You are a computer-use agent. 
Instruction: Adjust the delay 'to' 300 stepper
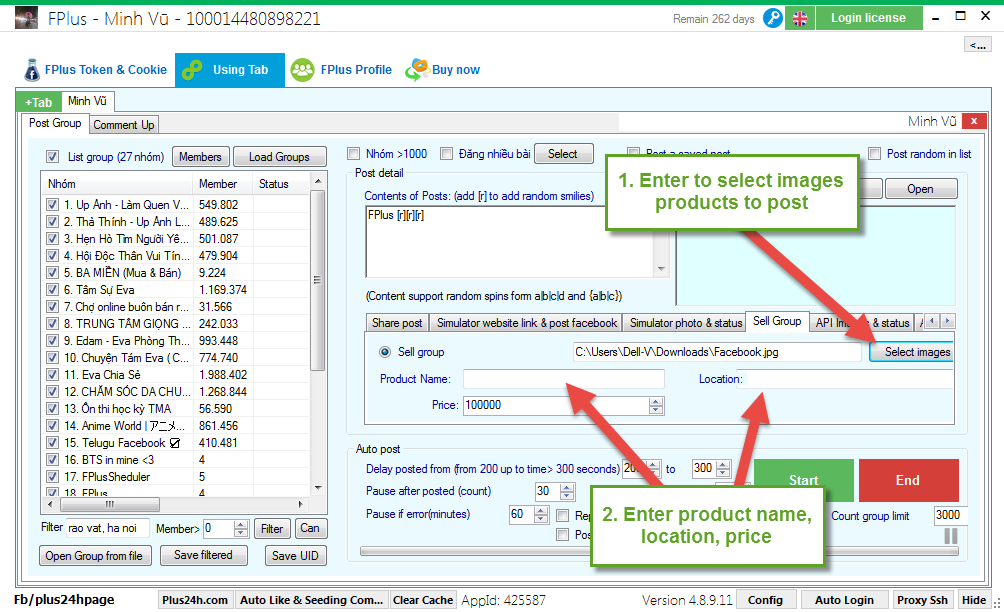pos(723,469)
